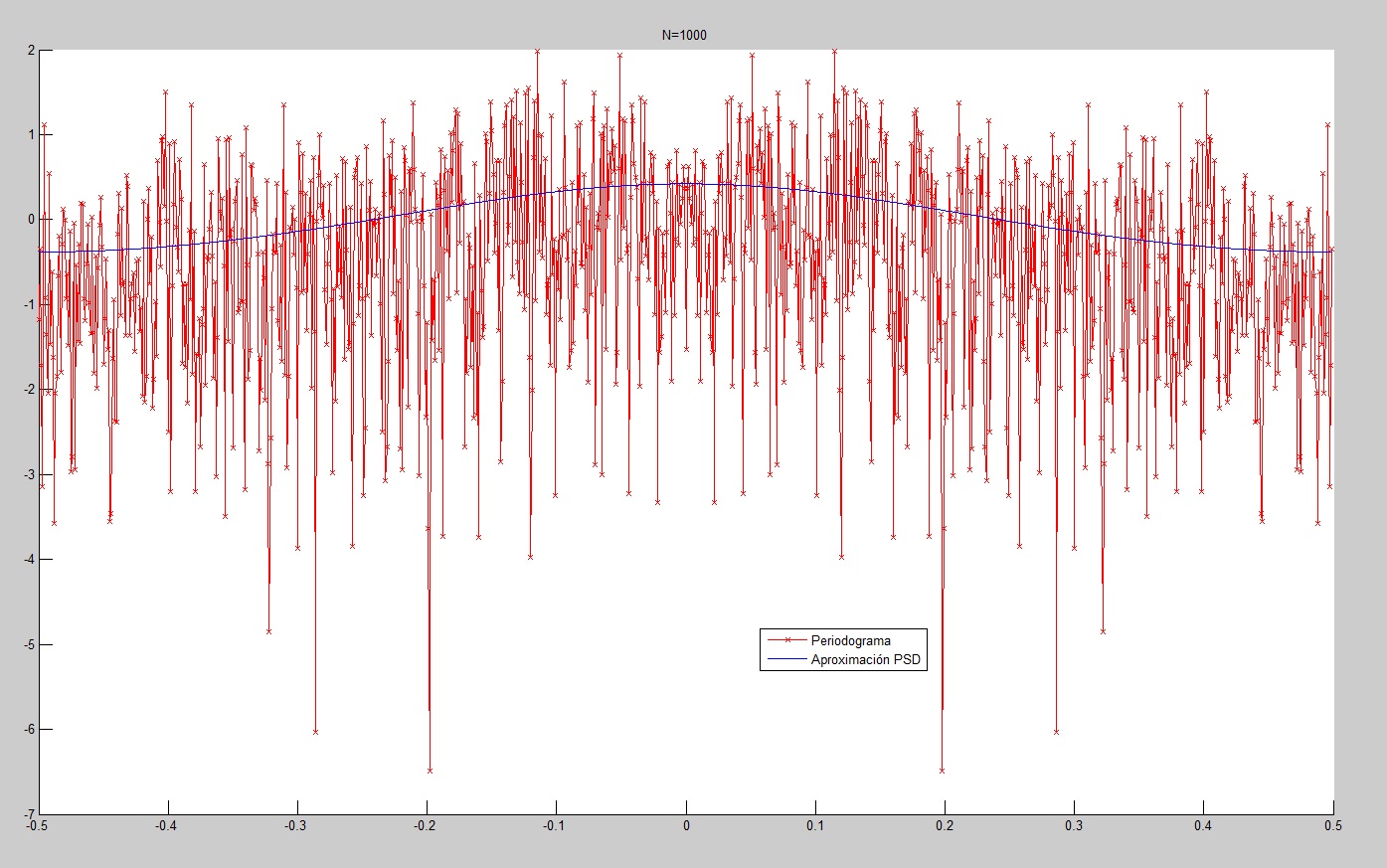Click the deepest red minimum near x=0.2
This screenshot has width=1387, height=868.
942,770
